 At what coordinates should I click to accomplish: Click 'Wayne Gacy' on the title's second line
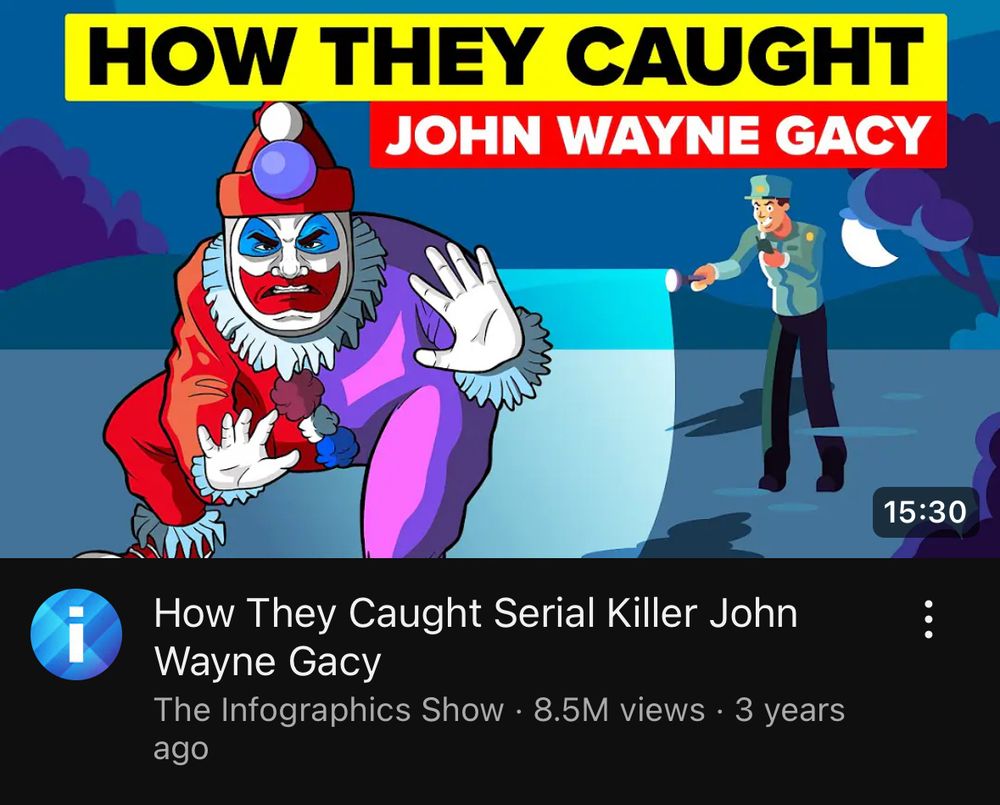[x=268, y=662]
